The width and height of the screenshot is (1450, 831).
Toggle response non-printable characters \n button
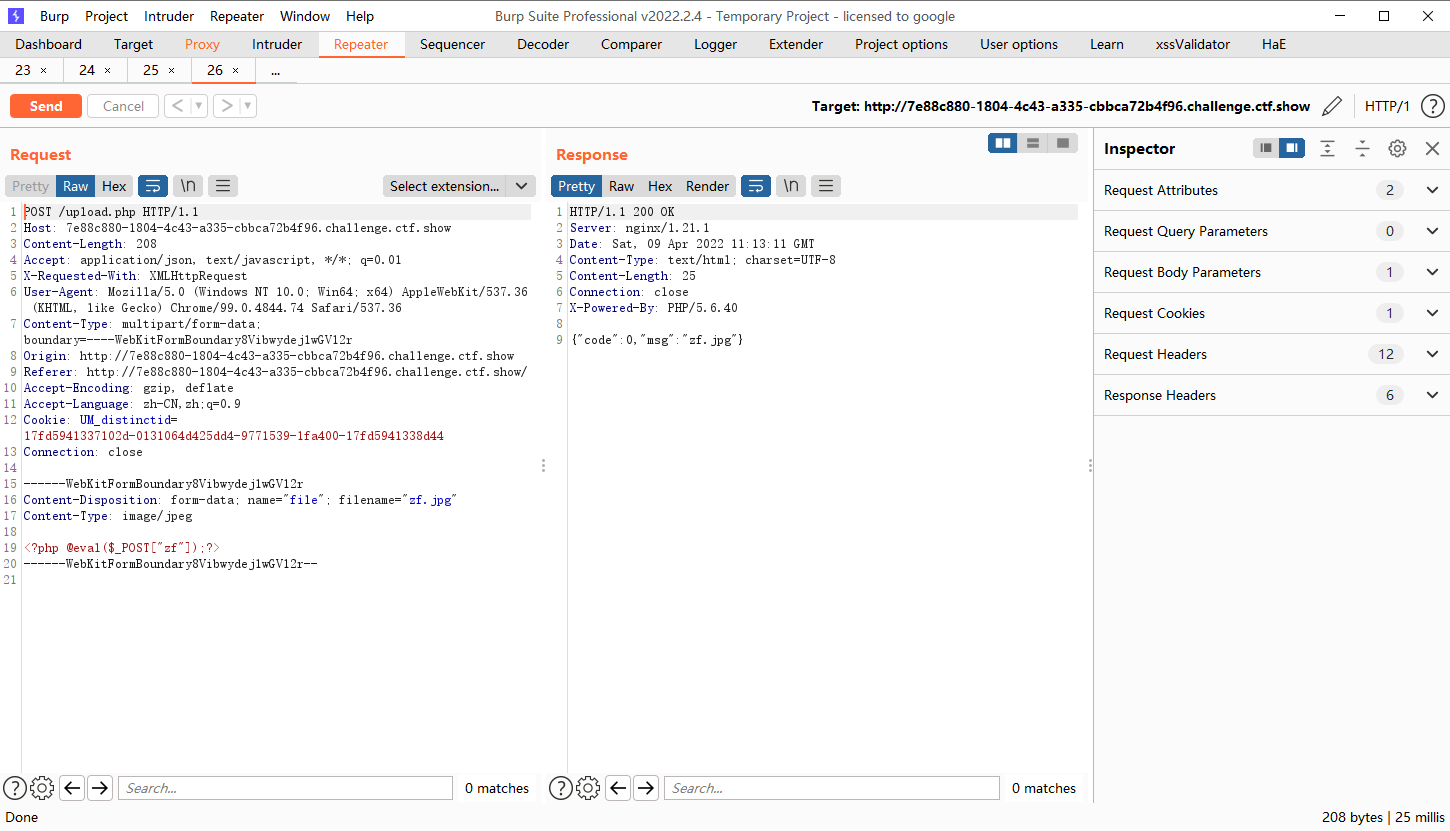(x=791, y=186)
